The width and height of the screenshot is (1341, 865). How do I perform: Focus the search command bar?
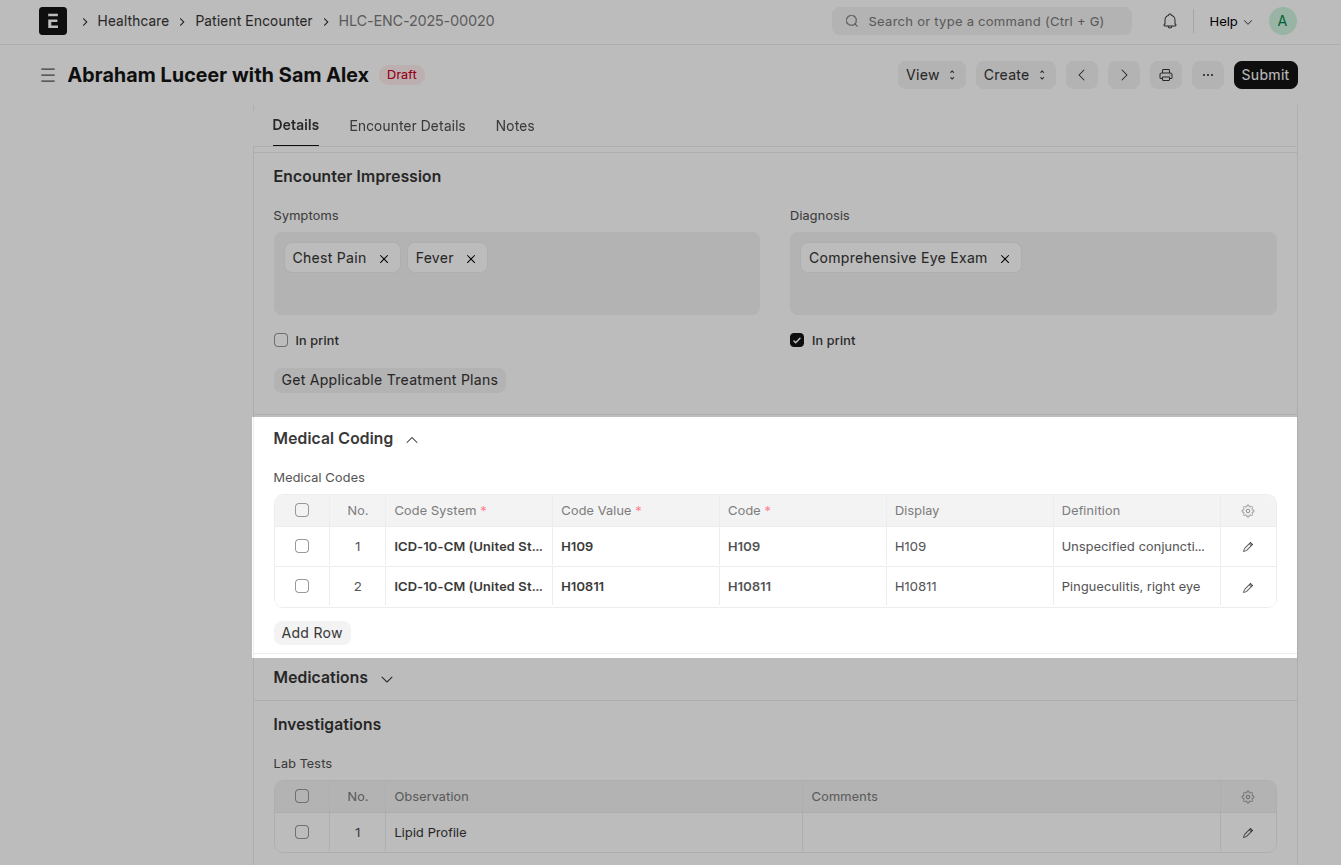click(982, 21)
